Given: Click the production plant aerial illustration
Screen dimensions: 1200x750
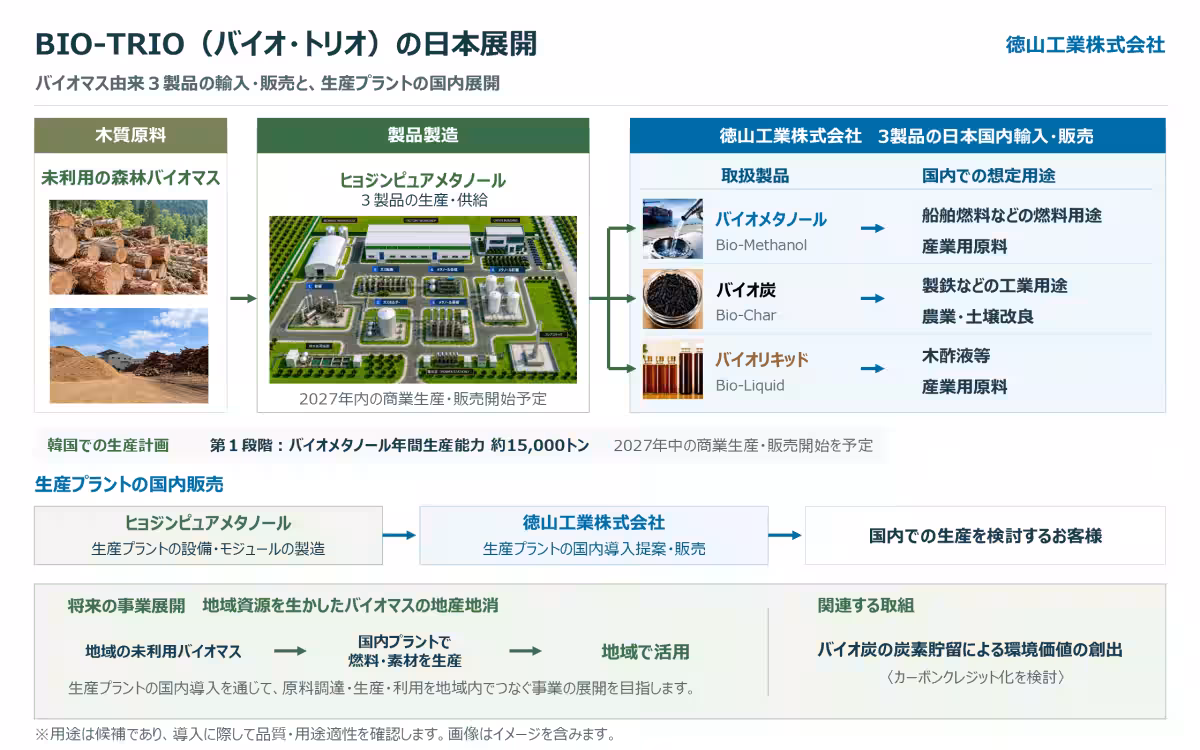Looking at the screenshot, I should click(x=423, y=299).
